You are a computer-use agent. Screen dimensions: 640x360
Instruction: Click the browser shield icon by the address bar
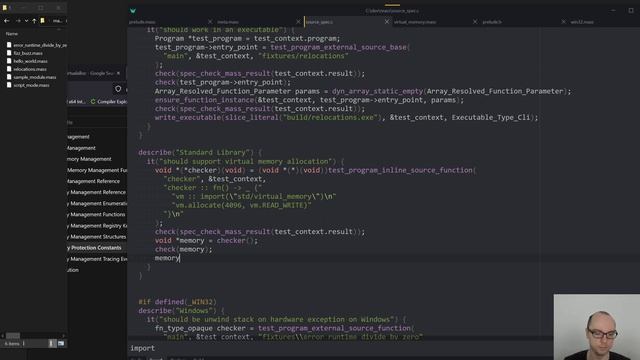[118, 89]
